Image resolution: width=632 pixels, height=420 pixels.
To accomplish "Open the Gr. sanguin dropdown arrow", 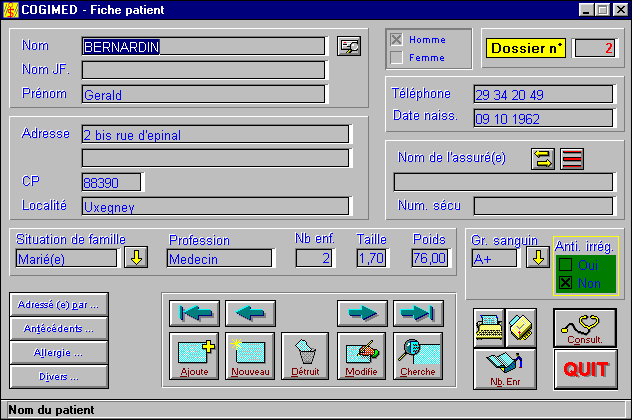I will tap(538, 258).
